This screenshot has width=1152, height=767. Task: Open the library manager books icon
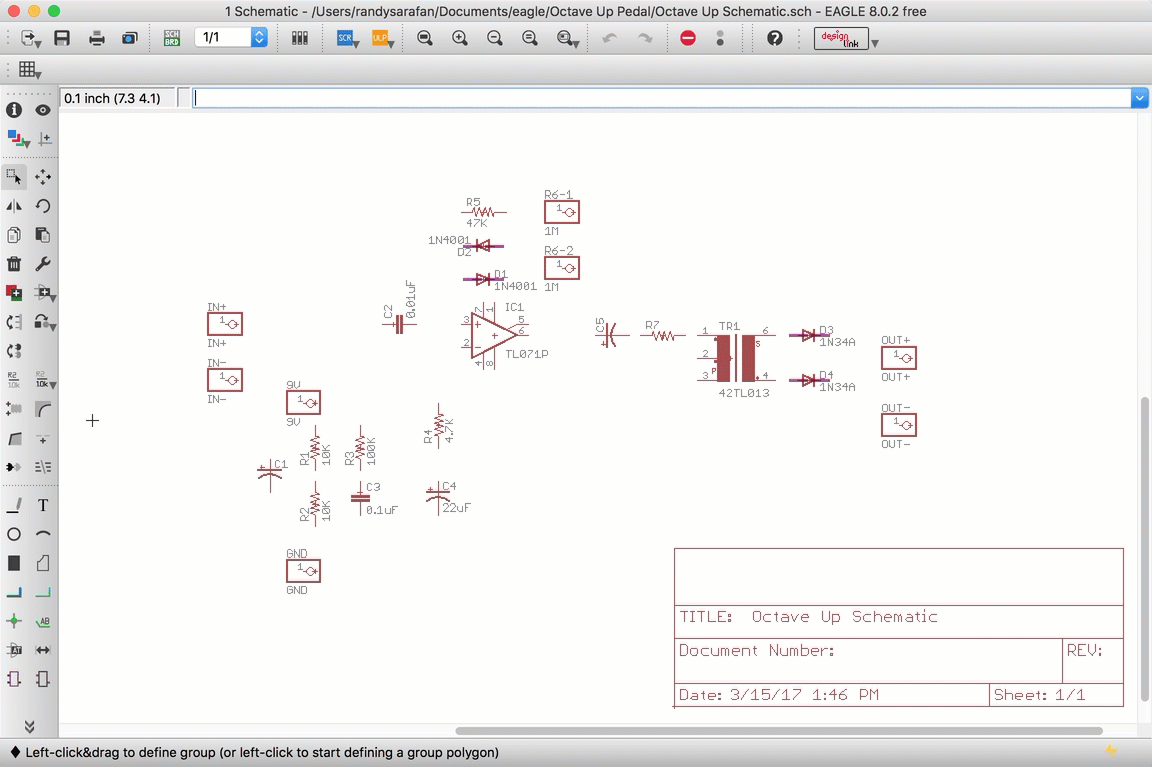click(299, 38)
